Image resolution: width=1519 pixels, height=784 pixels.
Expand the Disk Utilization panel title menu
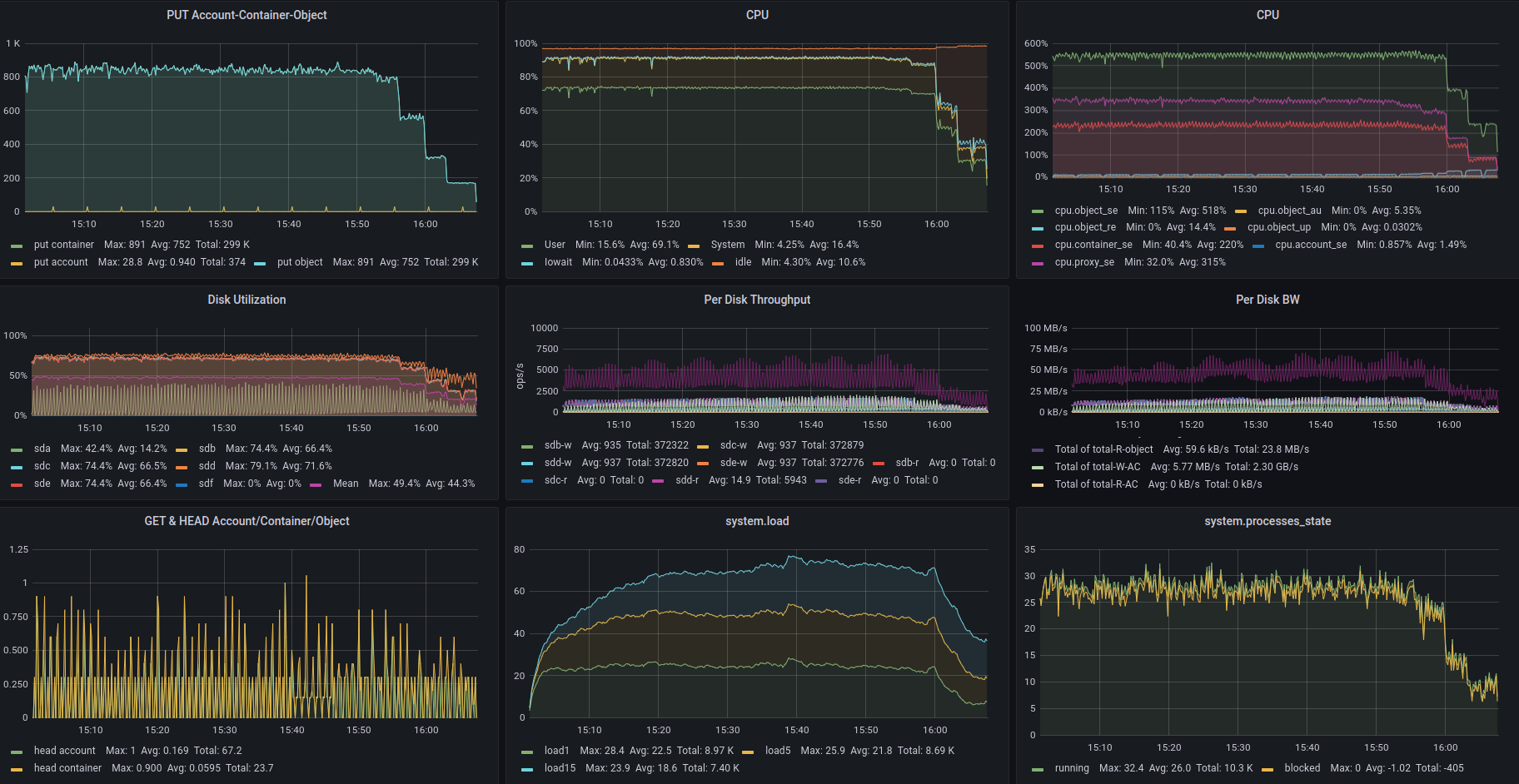(x=247, y=300)
